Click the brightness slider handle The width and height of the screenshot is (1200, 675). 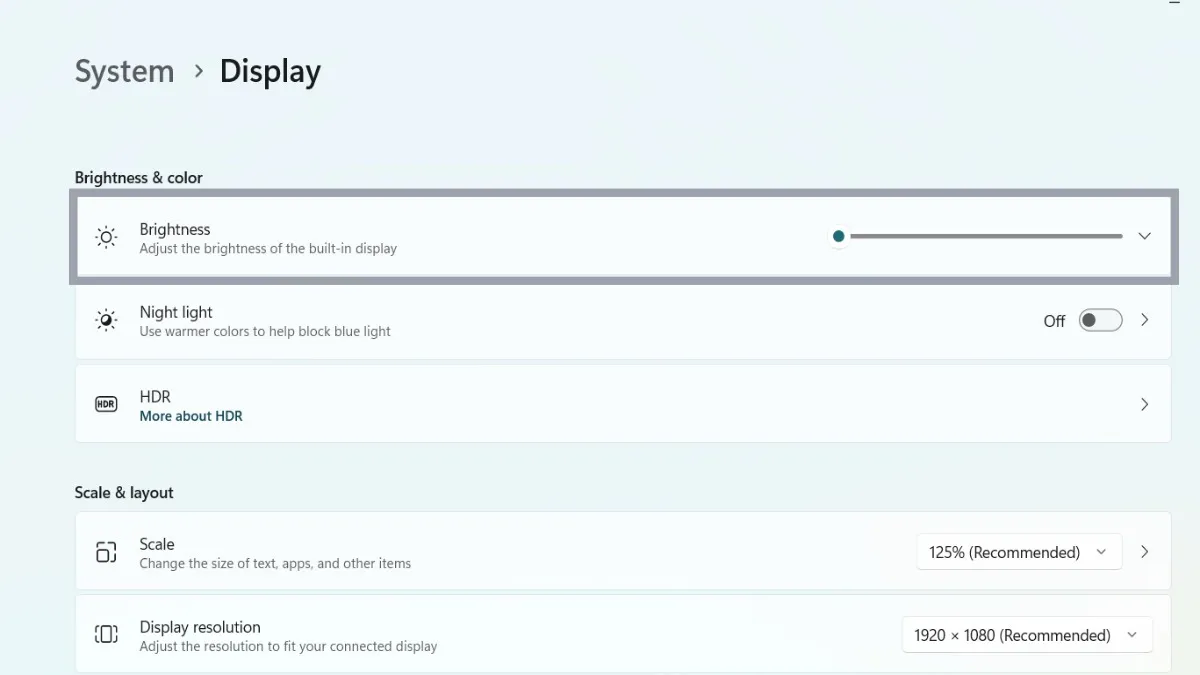[x=838, y=236]
